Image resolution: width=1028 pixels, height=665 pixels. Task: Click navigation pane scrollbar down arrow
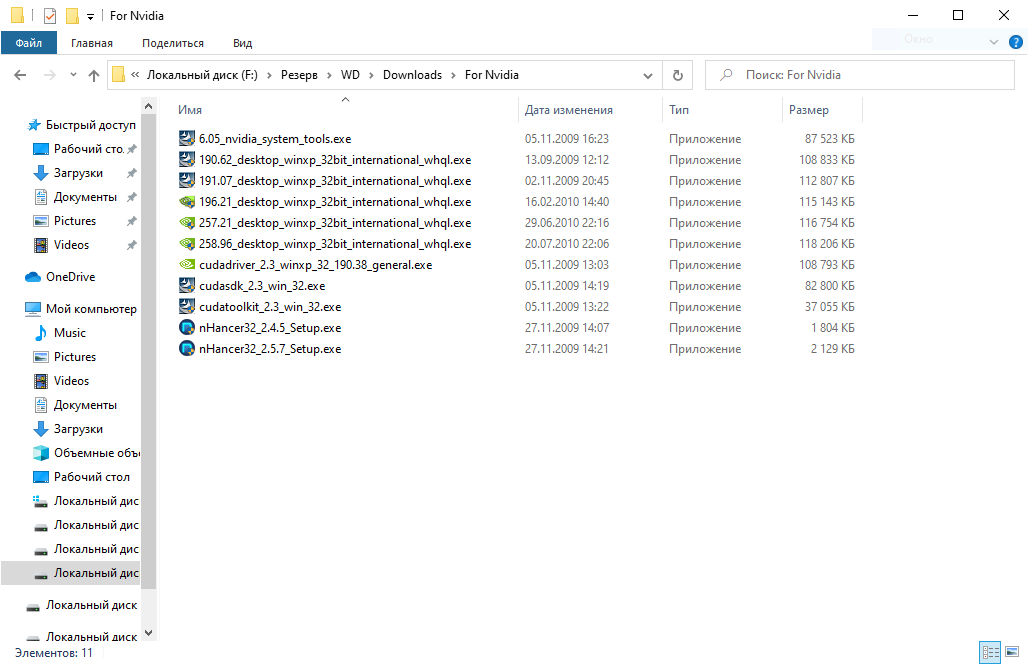[x=149, y=633]
